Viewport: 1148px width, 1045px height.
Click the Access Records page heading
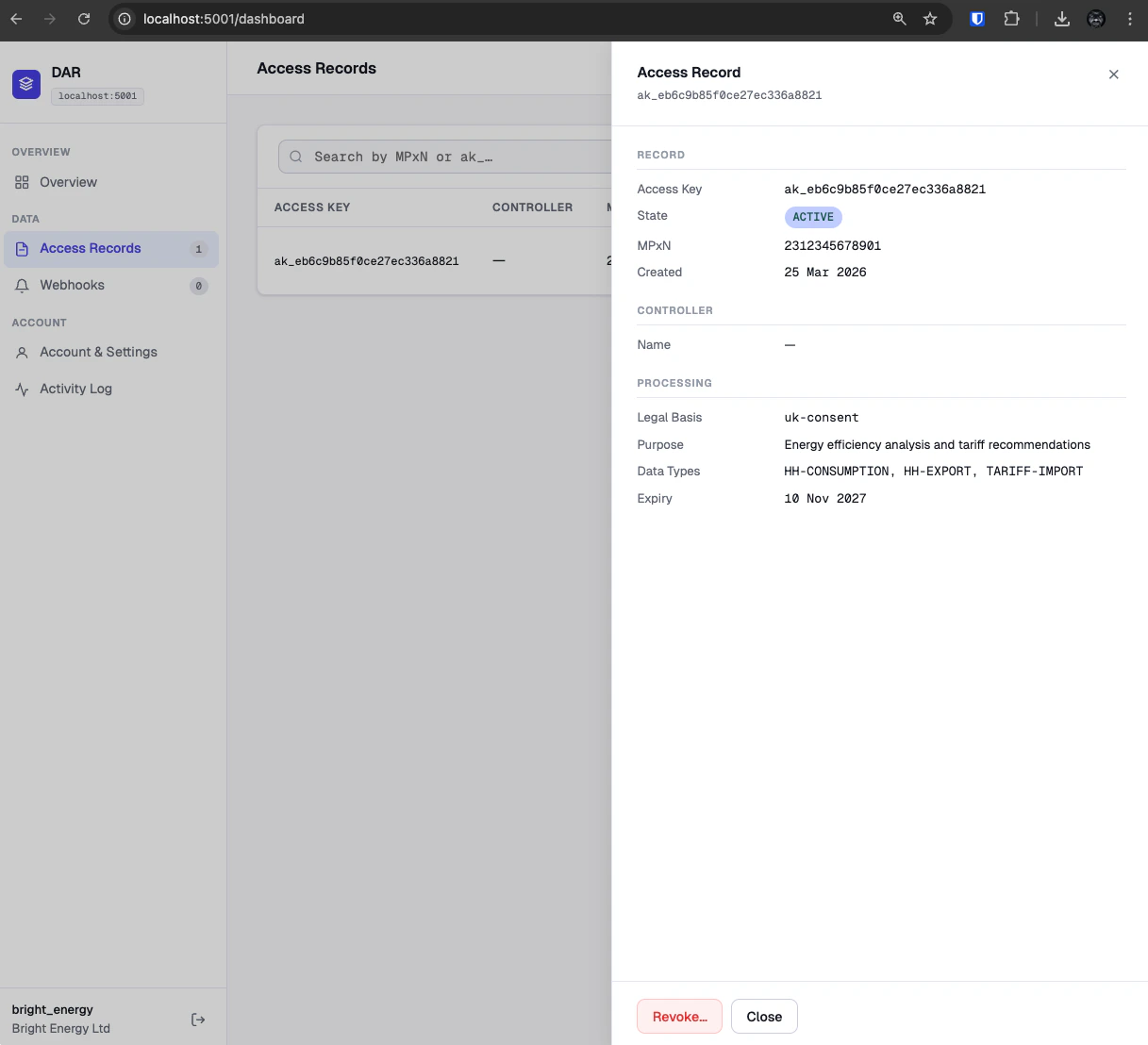coord(317,69)
